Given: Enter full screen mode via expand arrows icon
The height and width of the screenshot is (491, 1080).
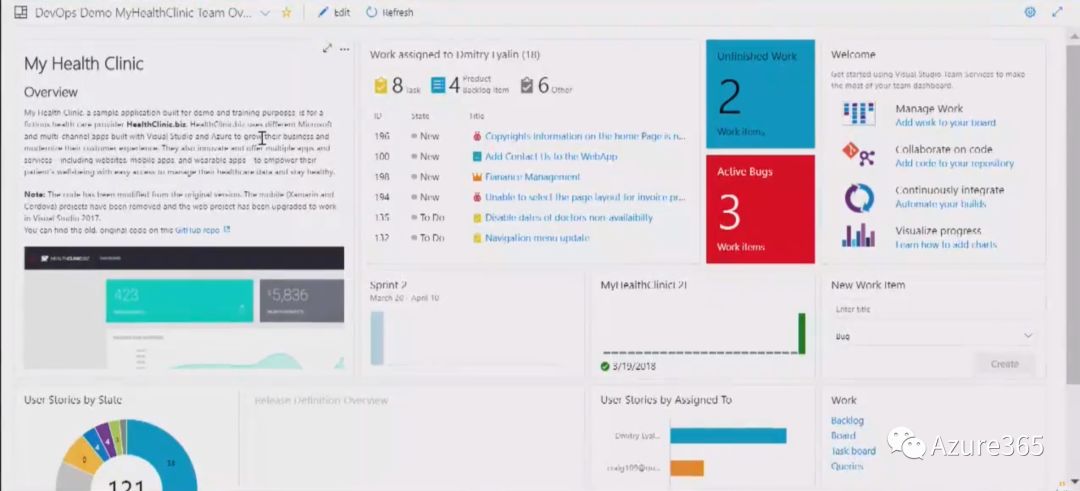Looking at the screenshot, I should [1058, 13].
